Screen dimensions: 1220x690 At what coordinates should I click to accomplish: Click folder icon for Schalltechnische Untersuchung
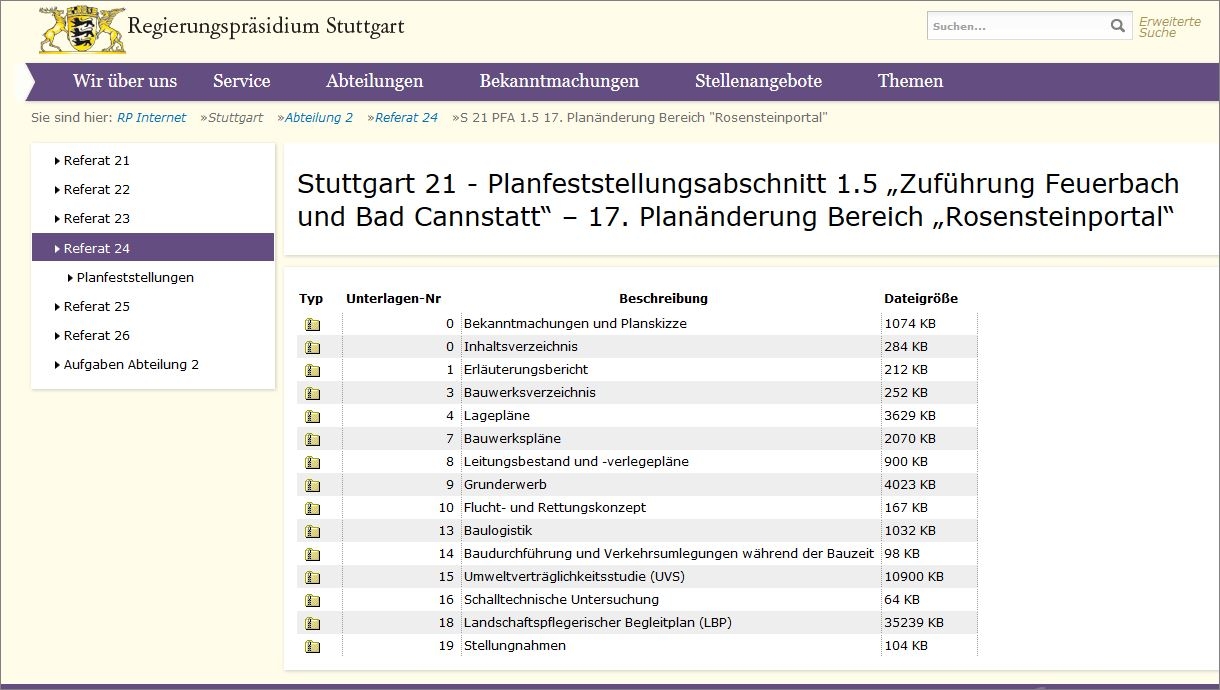point(312,600)
